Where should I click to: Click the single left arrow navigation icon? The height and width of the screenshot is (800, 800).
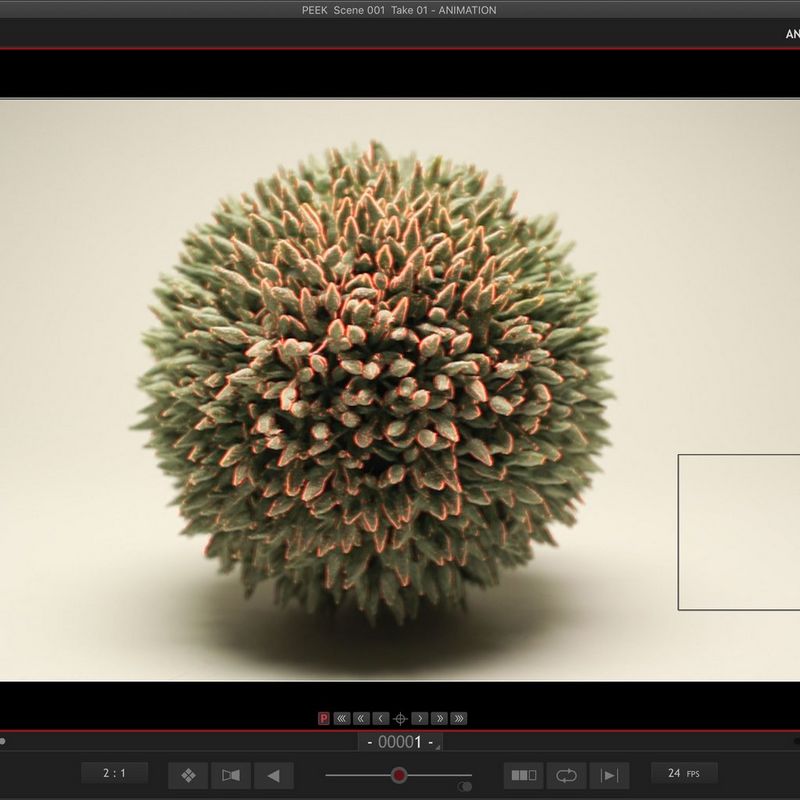pyautogui.click(x=381, y=717)
